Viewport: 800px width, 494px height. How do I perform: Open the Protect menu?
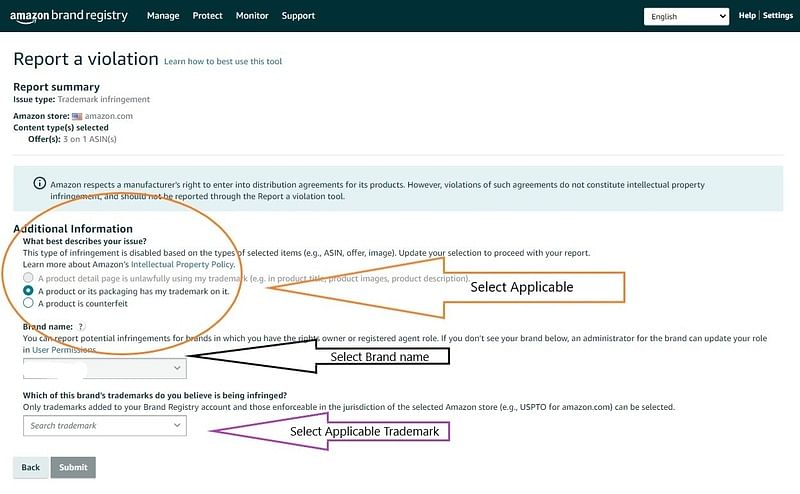pyautogui.click(x=207, y=16)
